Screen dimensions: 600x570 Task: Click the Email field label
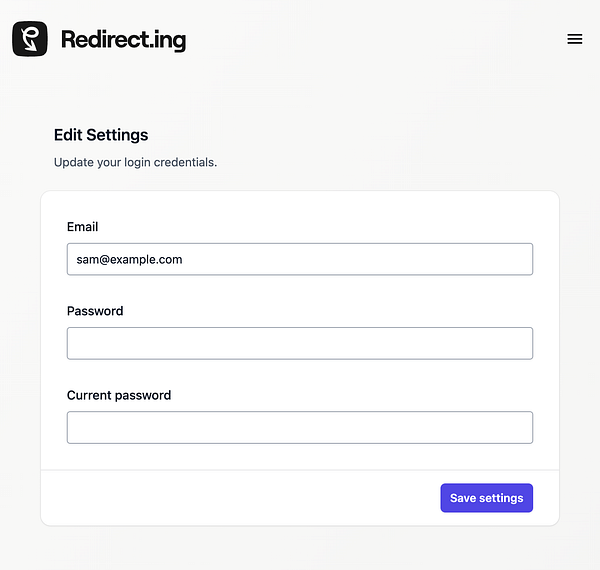(x=82, y=227)
